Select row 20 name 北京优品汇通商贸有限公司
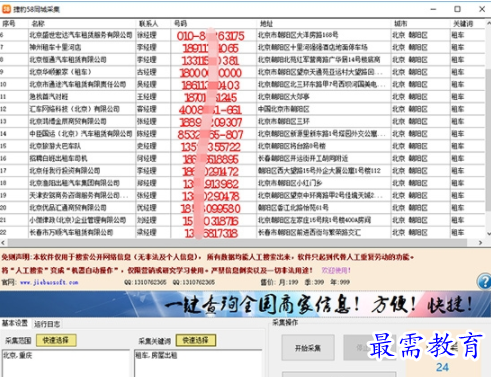Screen dimensions: 491x377 point(68,208)
